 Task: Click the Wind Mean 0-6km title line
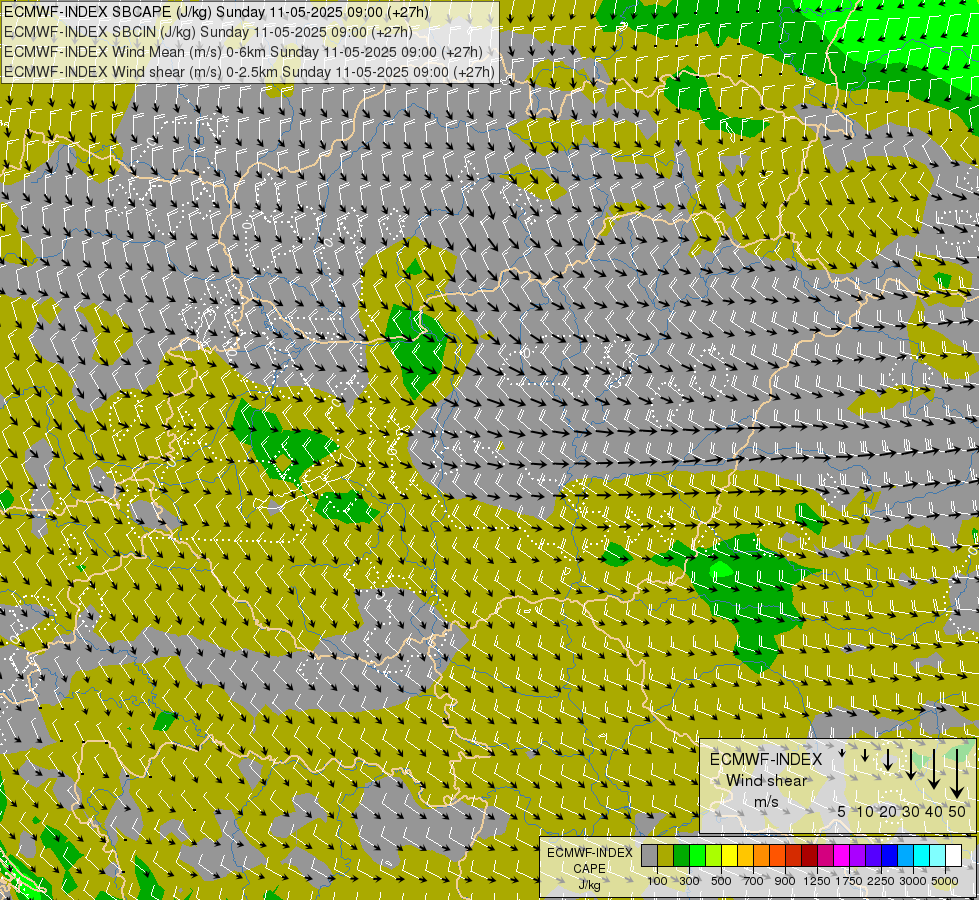coord(243,52)
